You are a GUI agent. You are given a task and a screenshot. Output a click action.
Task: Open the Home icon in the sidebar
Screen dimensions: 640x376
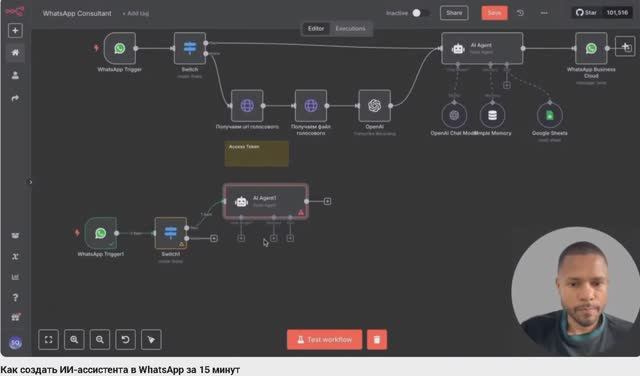click(x=15, y=52)
